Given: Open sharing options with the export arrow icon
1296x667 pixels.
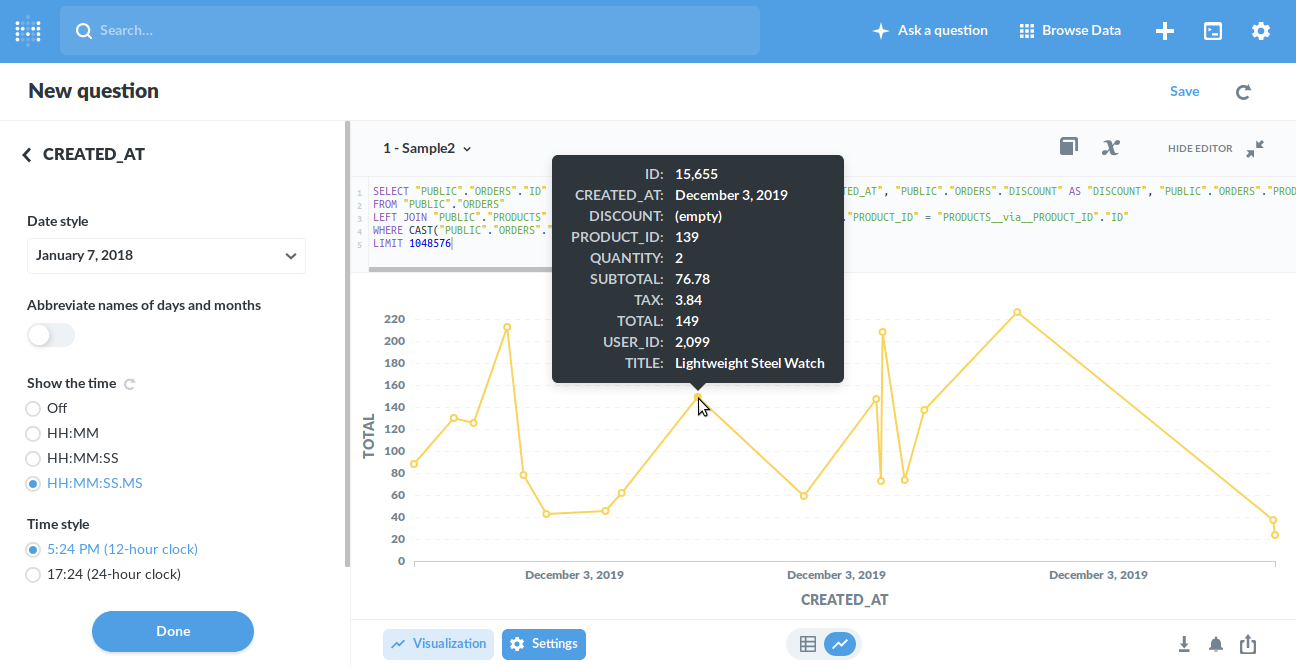Looking at the screenshot, I should 1248,644.
